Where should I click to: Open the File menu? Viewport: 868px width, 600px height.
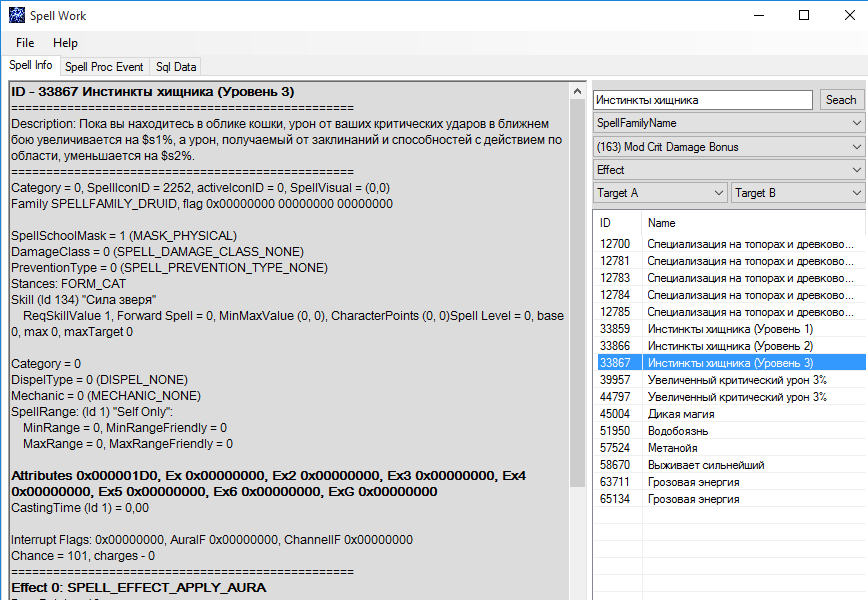[25, 43]
